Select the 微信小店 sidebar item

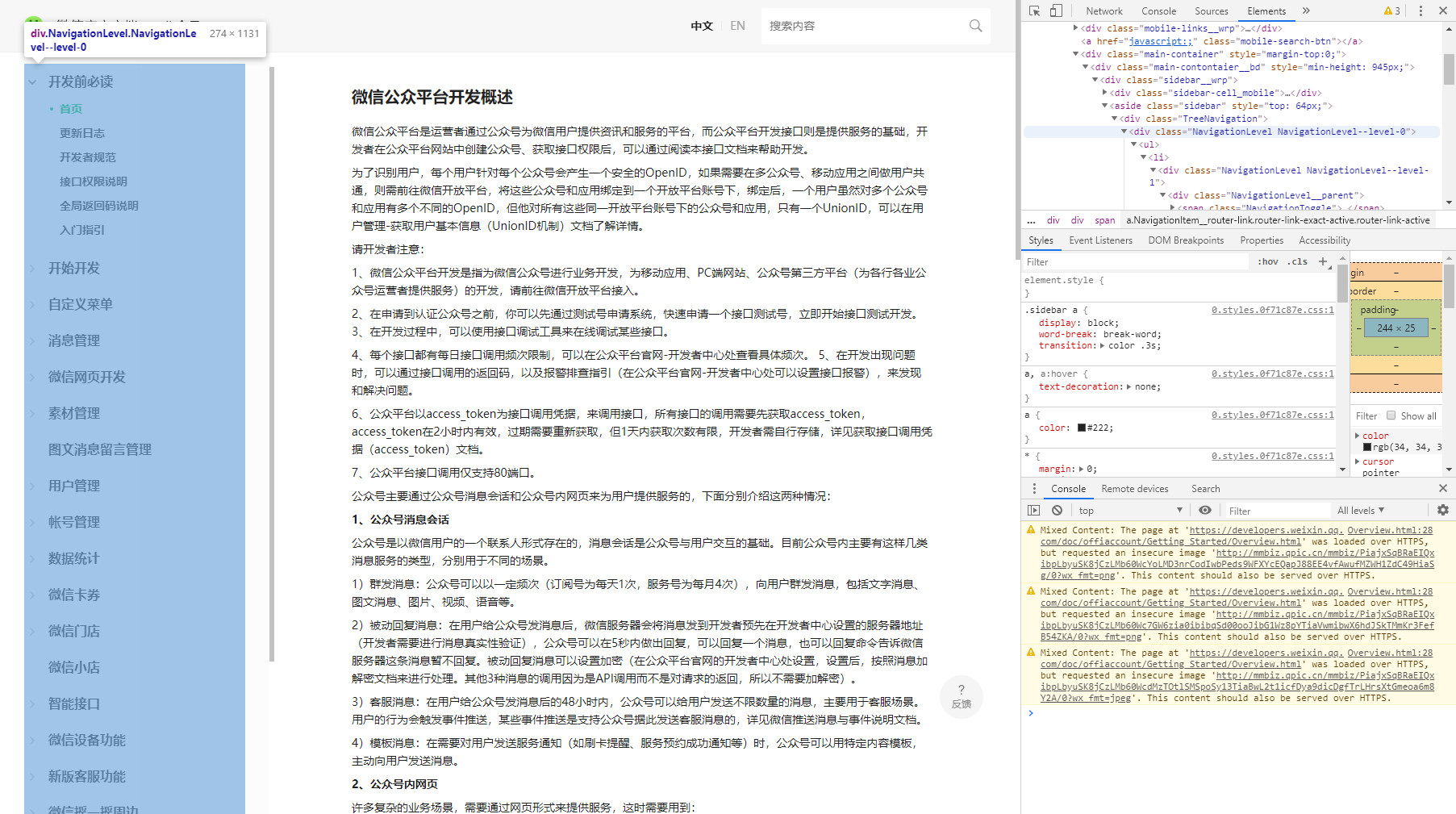click(x=74, y=667)
